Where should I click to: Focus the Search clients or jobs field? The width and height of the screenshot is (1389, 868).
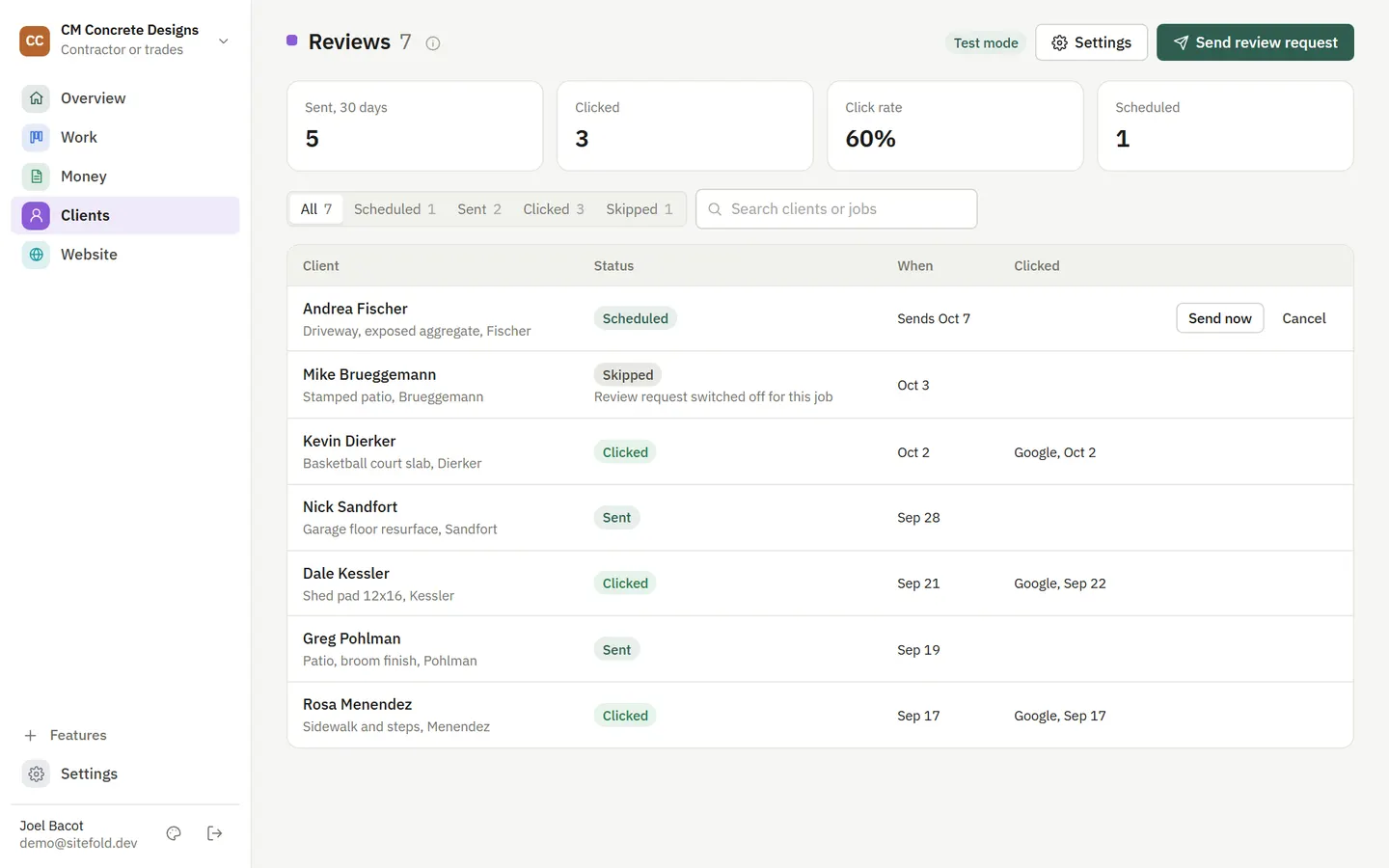tap(836, 209)
